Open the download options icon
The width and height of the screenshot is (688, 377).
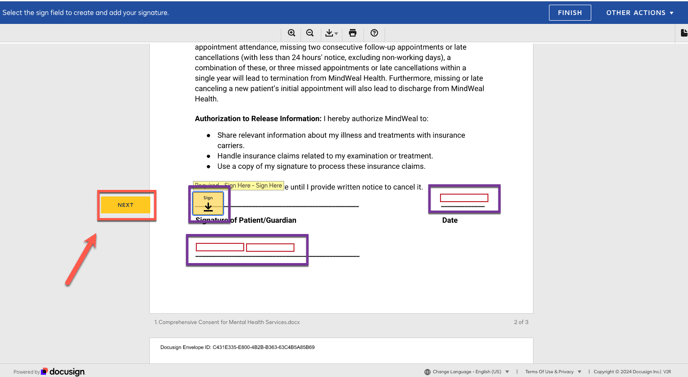click(331, 33)
